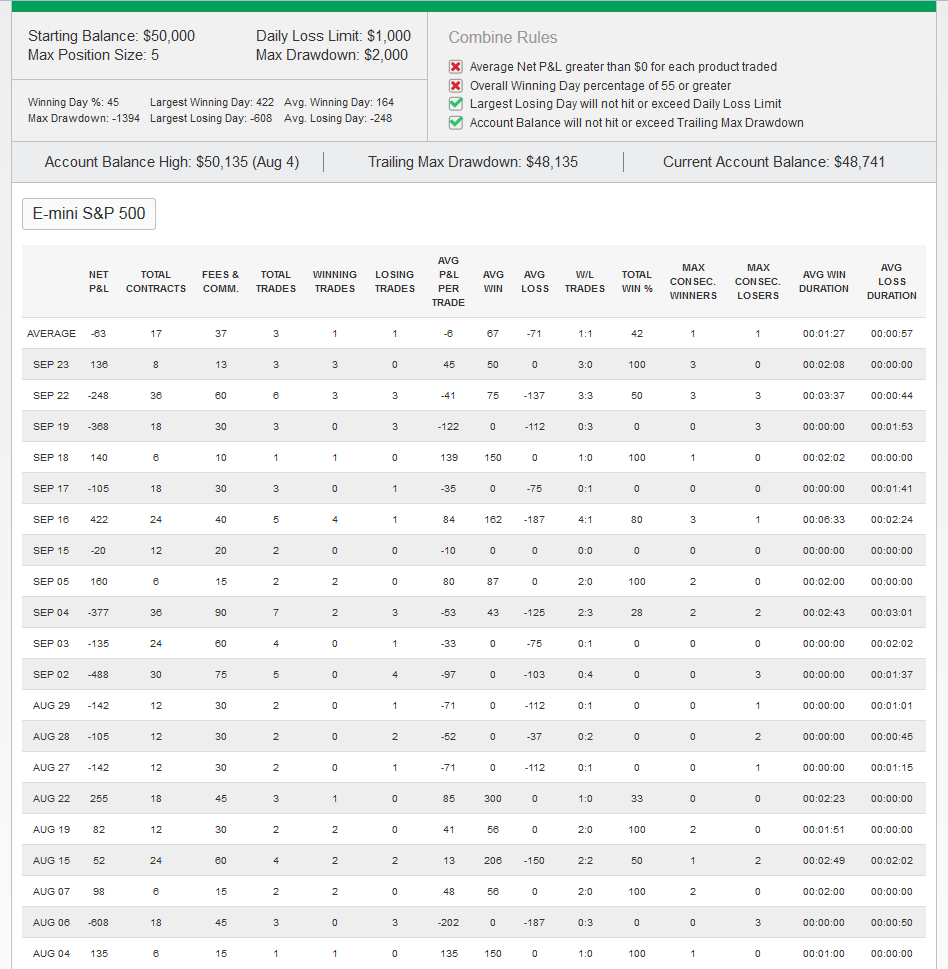Click the AVG LOSS DURATION column header
The image size is (948, 969).
892,281
